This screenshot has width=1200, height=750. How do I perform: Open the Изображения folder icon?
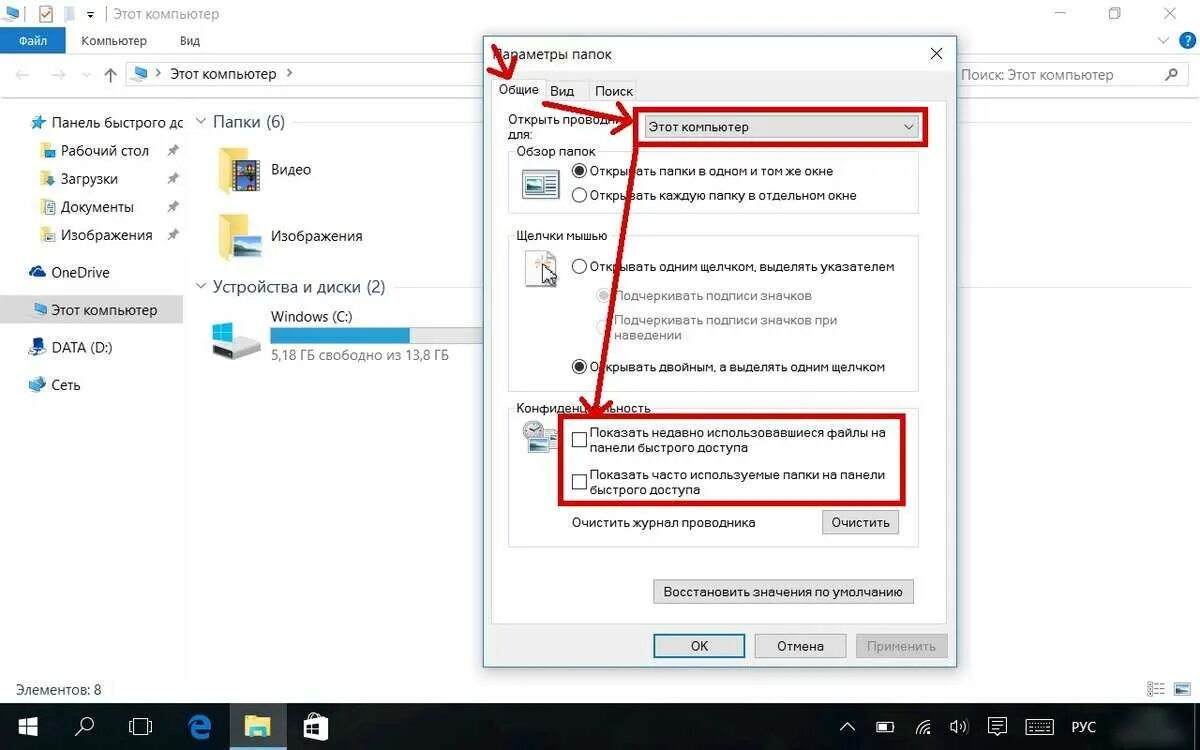point(239,237)
